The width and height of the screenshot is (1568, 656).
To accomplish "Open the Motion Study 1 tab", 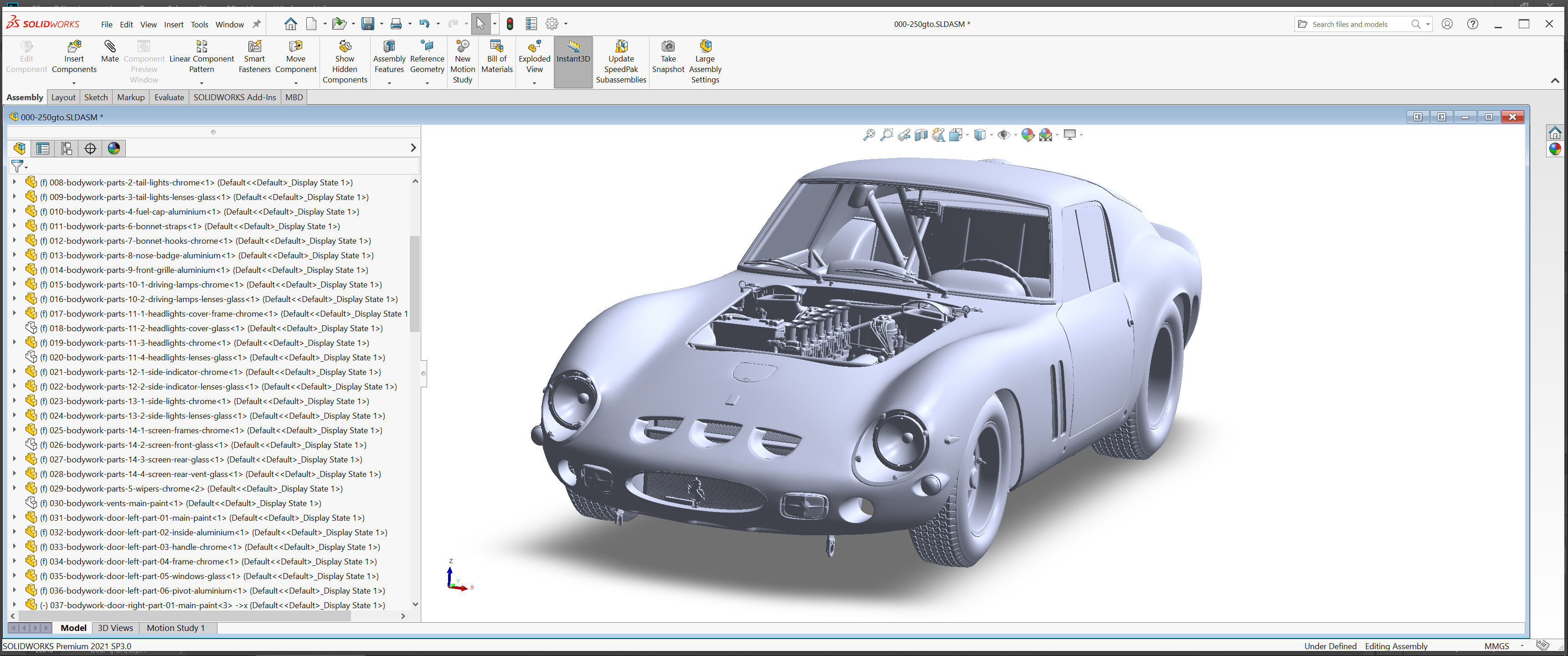I will pyautogui.click(x=175, y=628).
